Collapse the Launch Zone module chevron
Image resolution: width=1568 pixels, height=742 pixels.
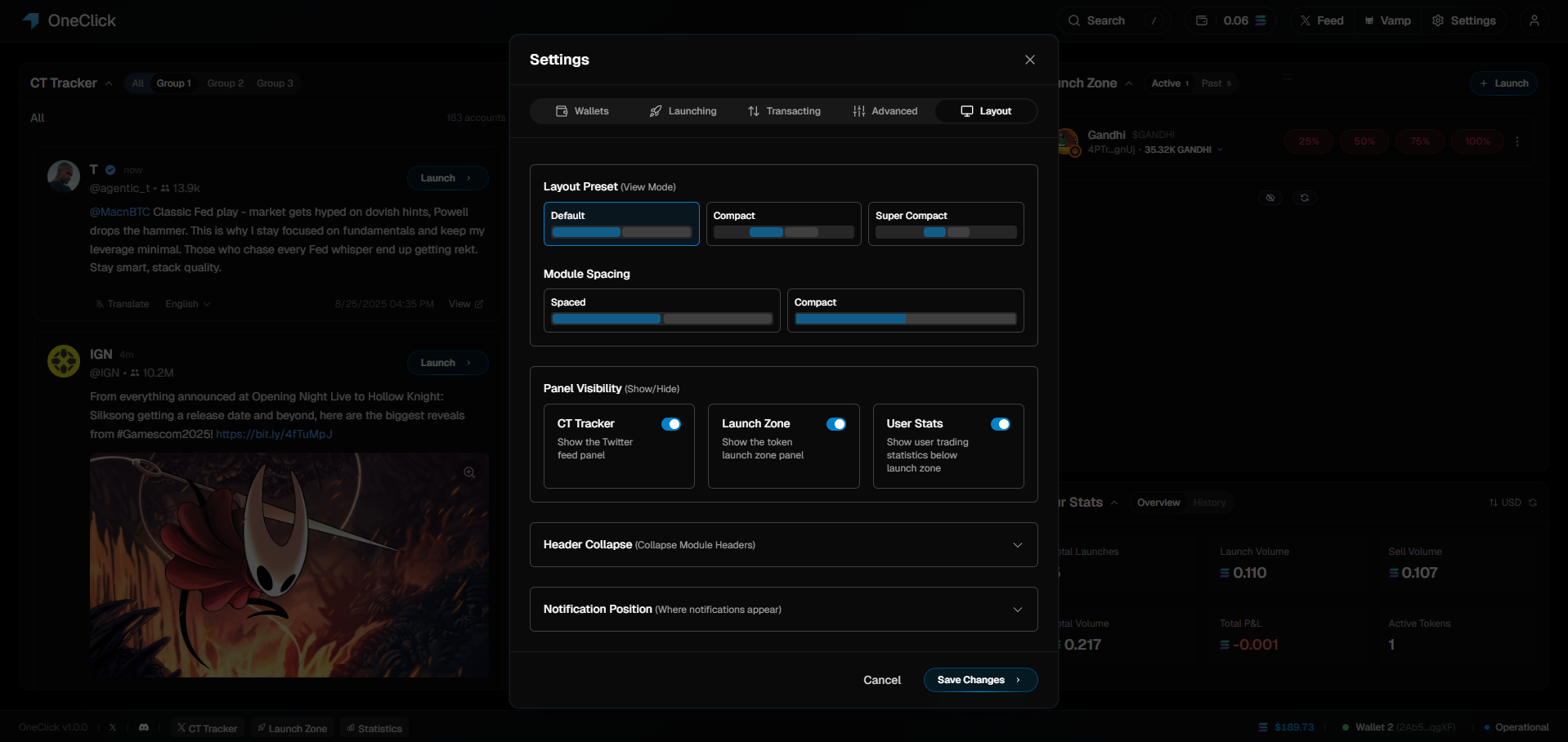[x=1129, y=83]
